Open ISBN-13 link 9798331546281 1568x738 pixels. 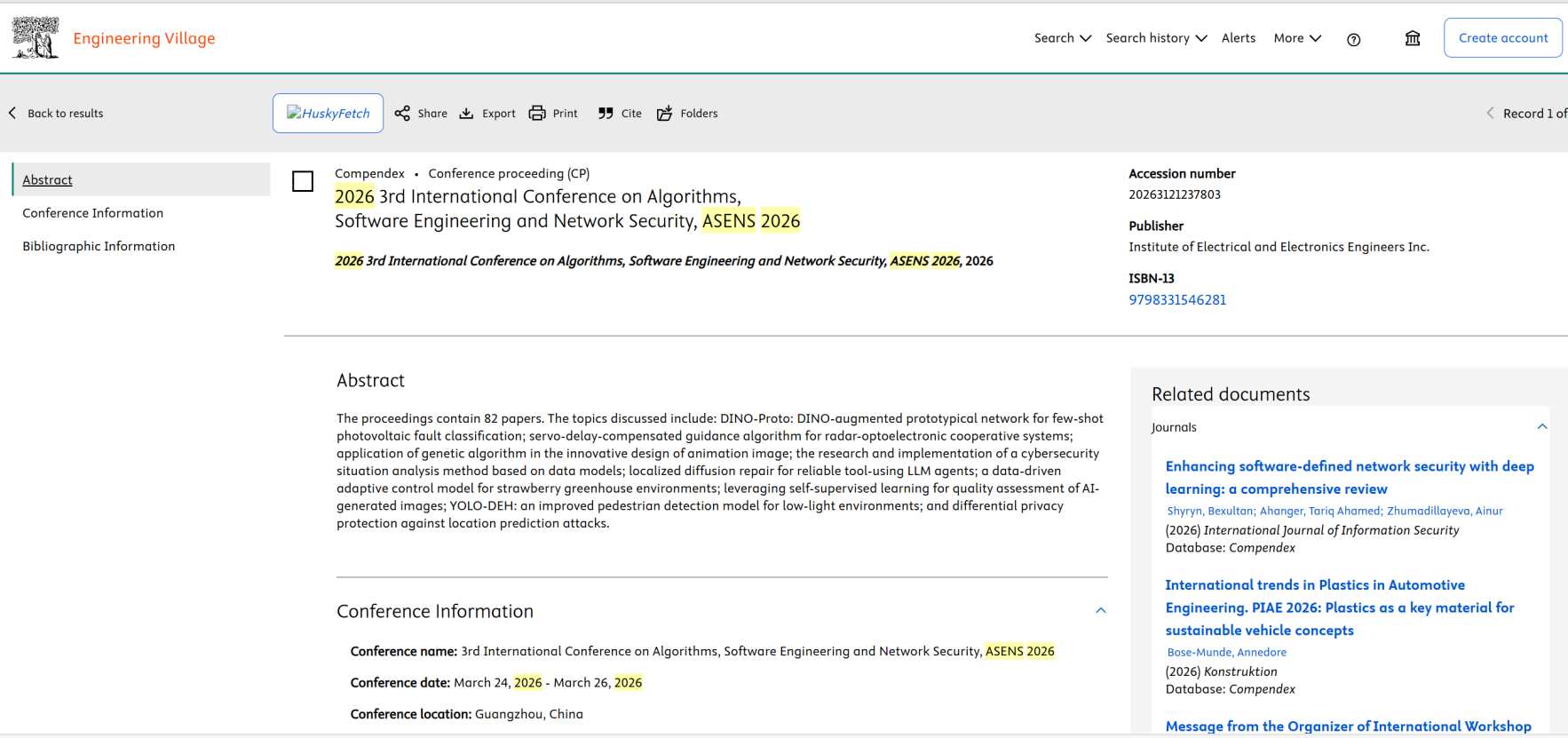tap(1177, 300)
